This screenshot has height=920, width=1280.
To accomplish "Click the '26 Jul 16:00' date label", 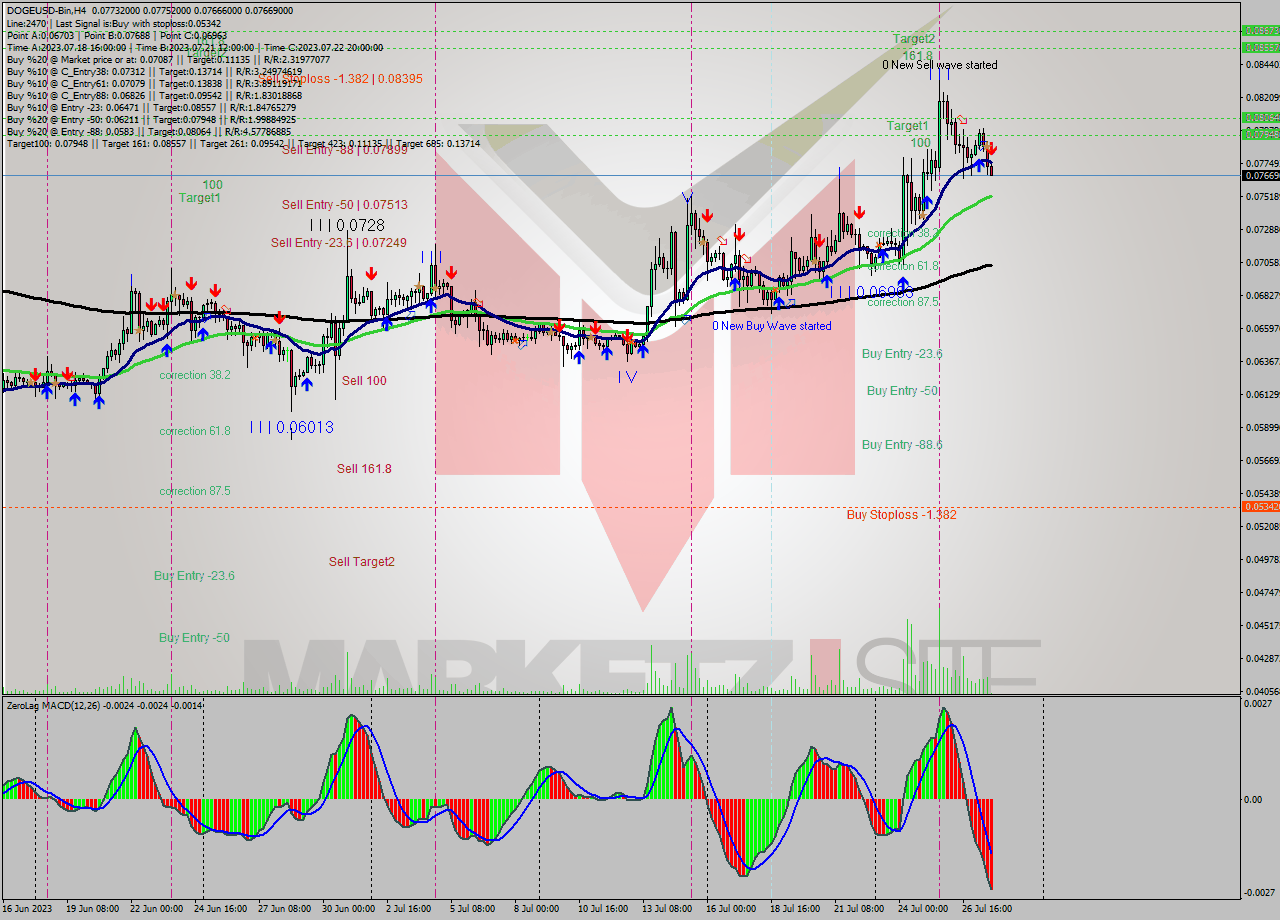I will [986, 909].
